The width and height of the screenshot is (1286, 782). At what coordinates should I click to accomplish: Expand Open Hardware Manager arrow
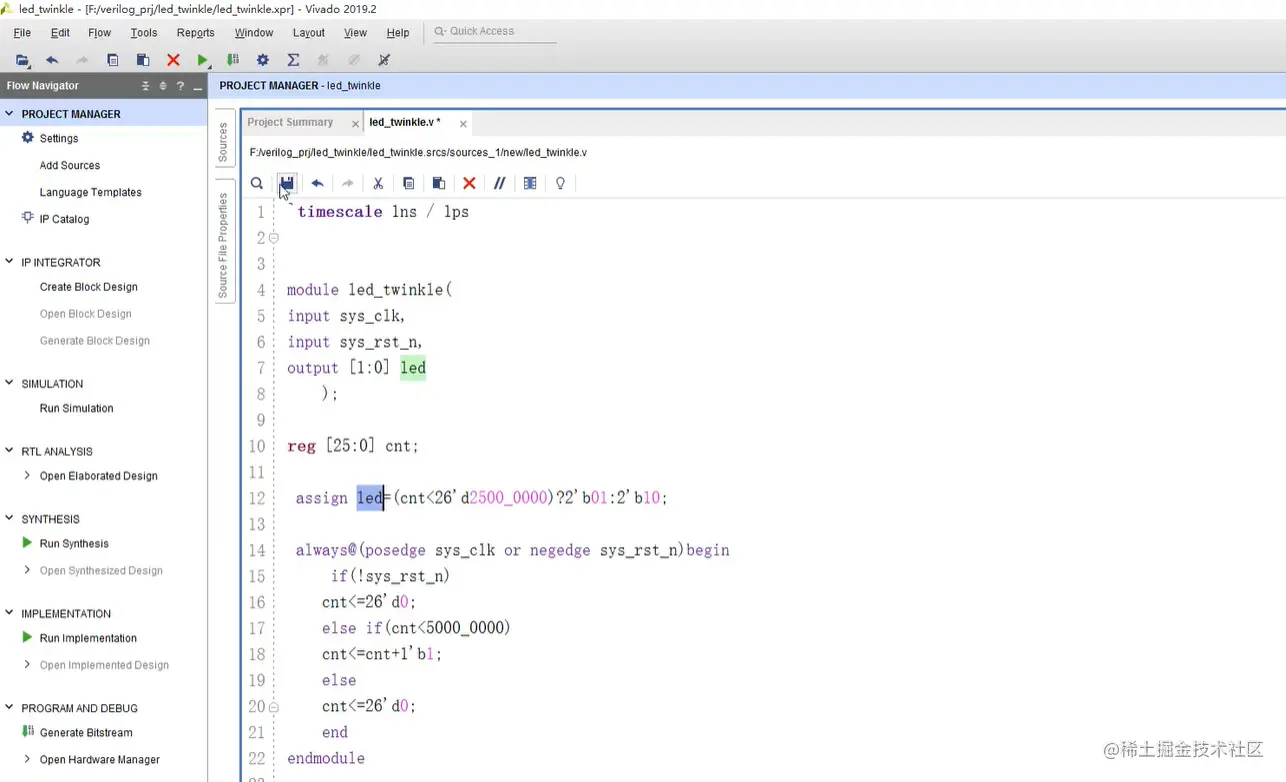[27, 759]
